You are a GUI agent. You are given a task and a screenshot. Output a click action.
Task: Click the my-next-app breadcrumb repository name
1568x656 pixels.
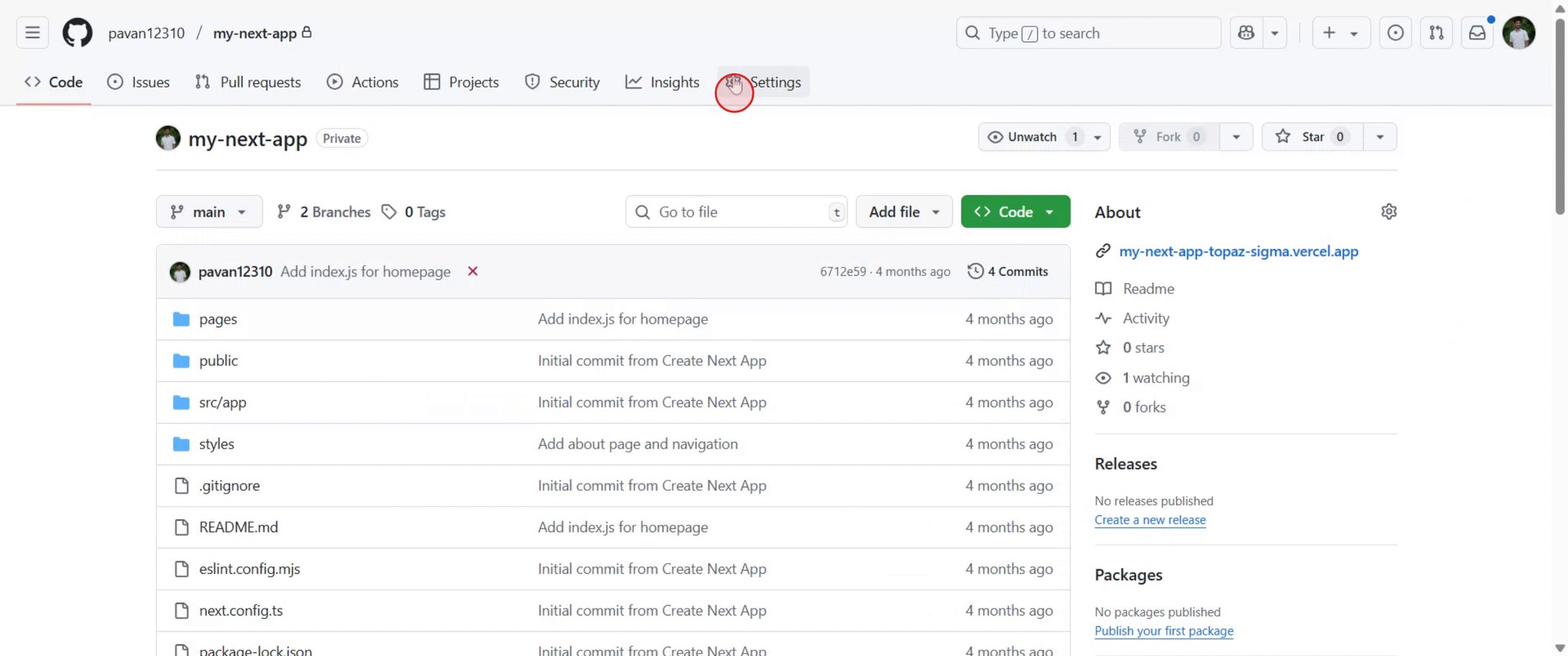click(x=255, y=33)
